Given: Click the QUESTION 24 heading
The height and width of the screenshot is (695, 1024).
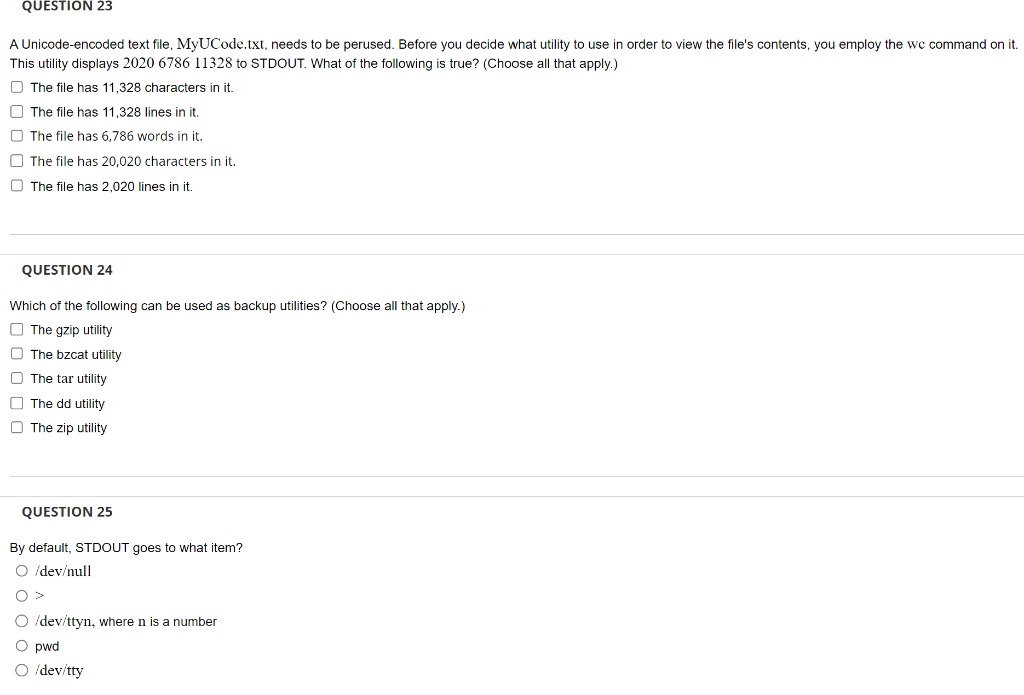Looking at the screenshot, I should pos(66,269).
